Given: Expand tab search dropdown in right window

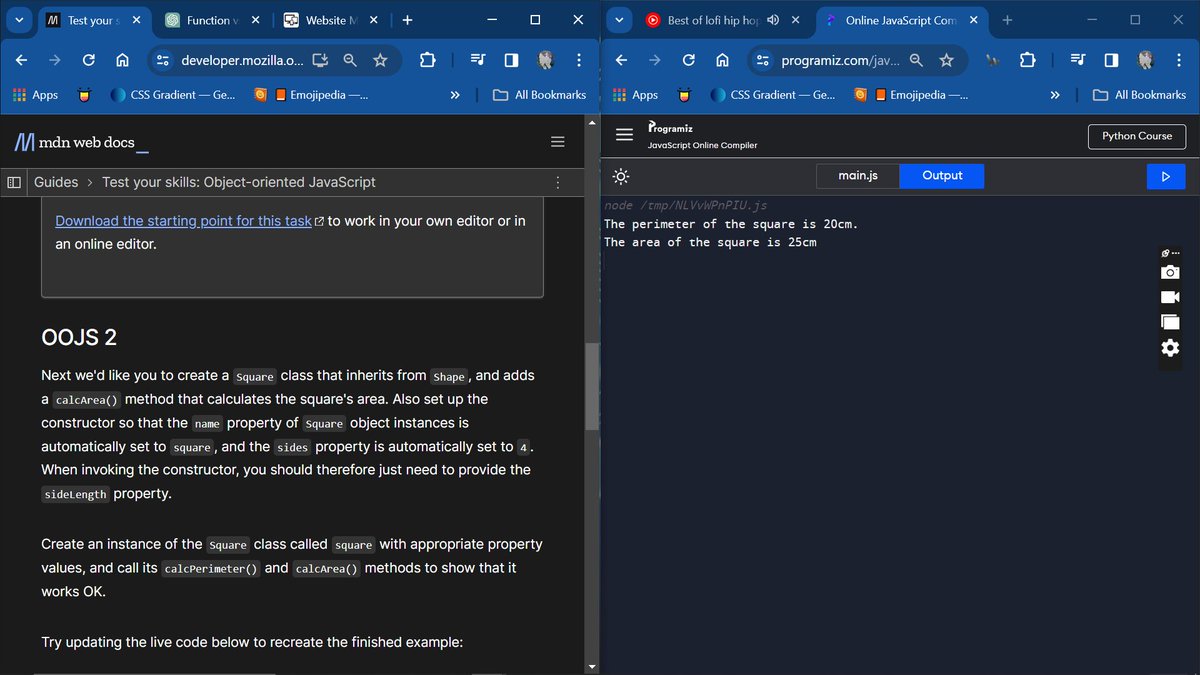Looking at the screenshot, I should point(618,20).
